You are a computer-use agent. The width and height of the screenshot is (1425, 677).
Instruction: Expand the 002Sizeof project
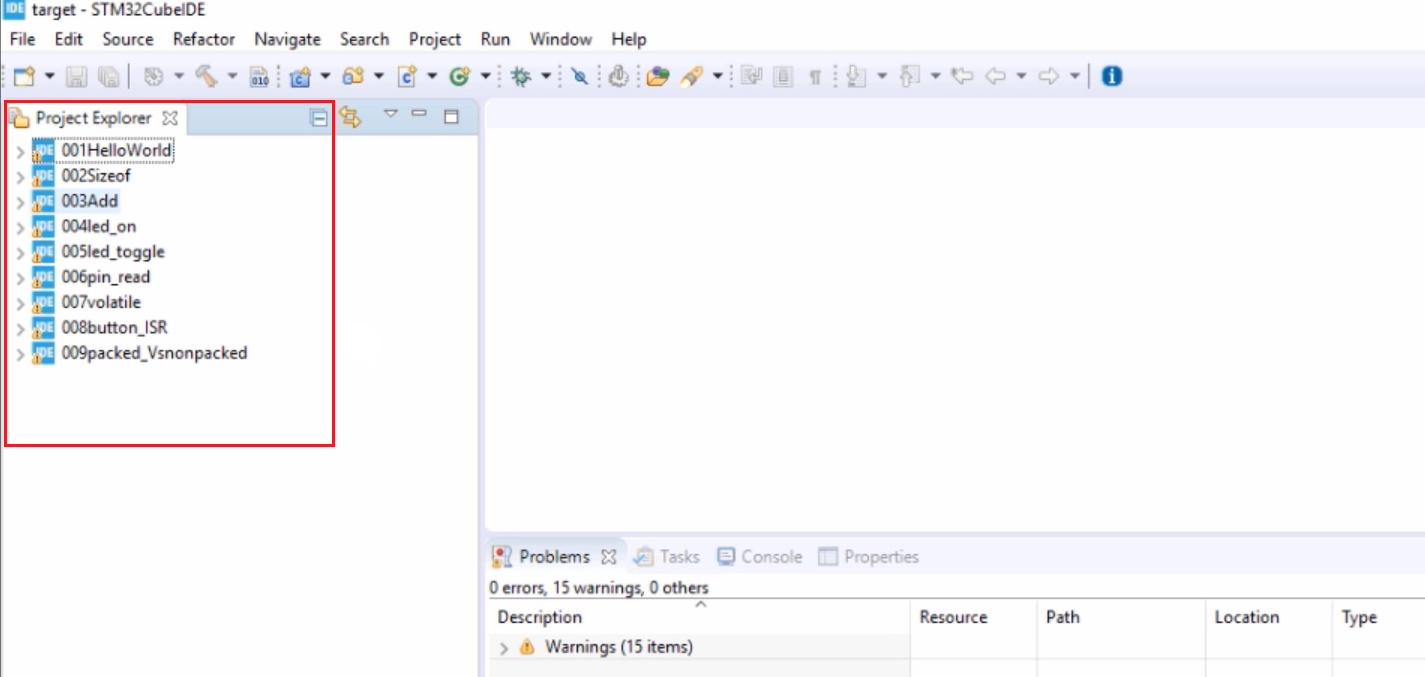20,177
